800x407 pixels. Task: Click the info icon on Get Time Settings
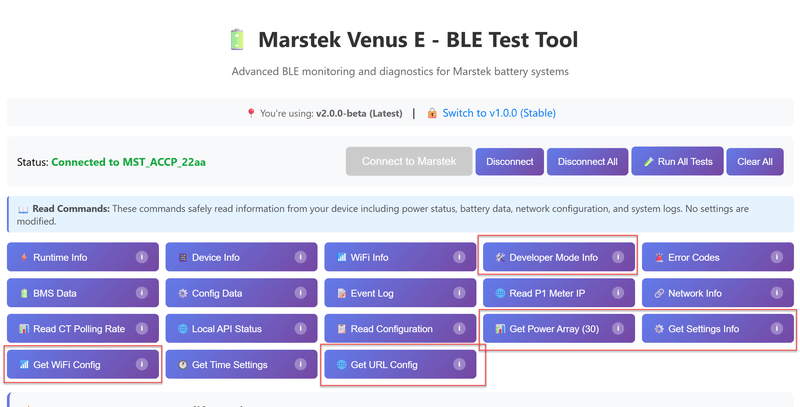300,365
